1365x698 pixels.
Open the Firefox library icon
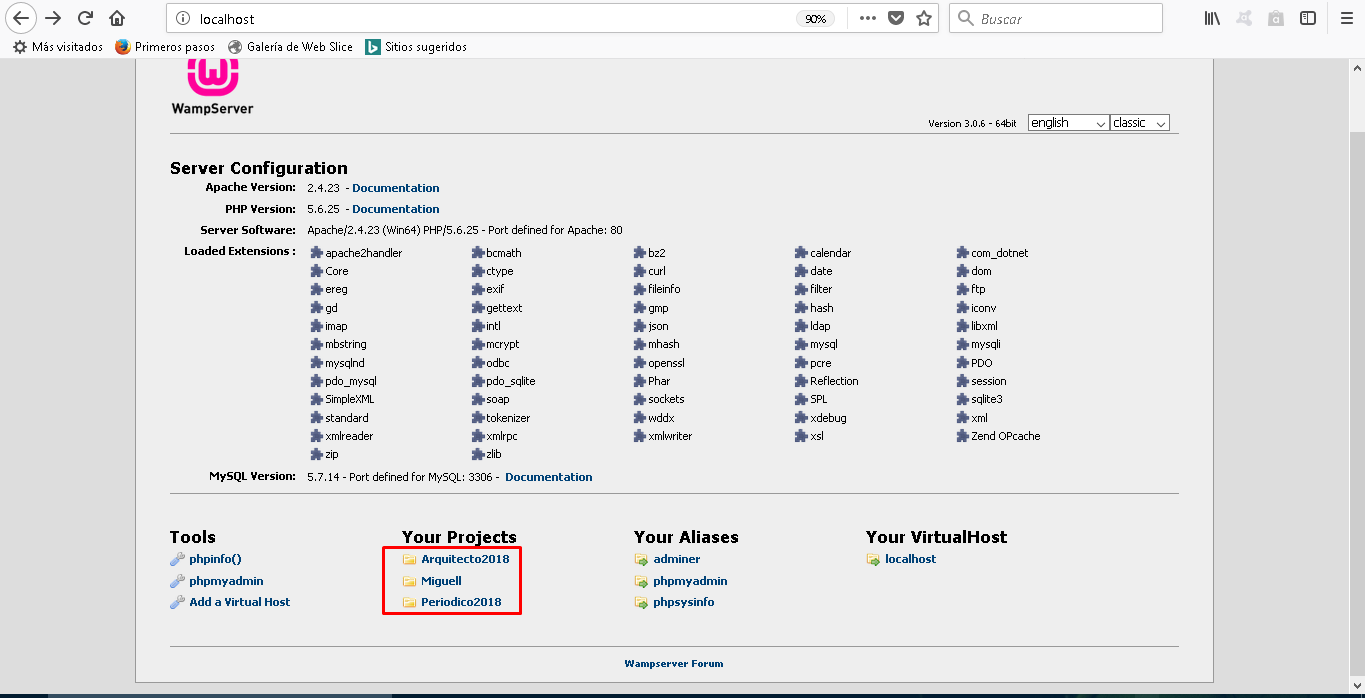click(x=1212, y=18)
